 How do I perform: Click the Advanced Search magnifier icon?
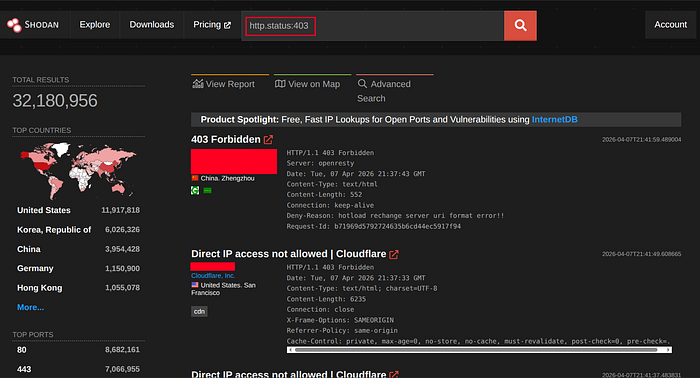click(362, 83)
